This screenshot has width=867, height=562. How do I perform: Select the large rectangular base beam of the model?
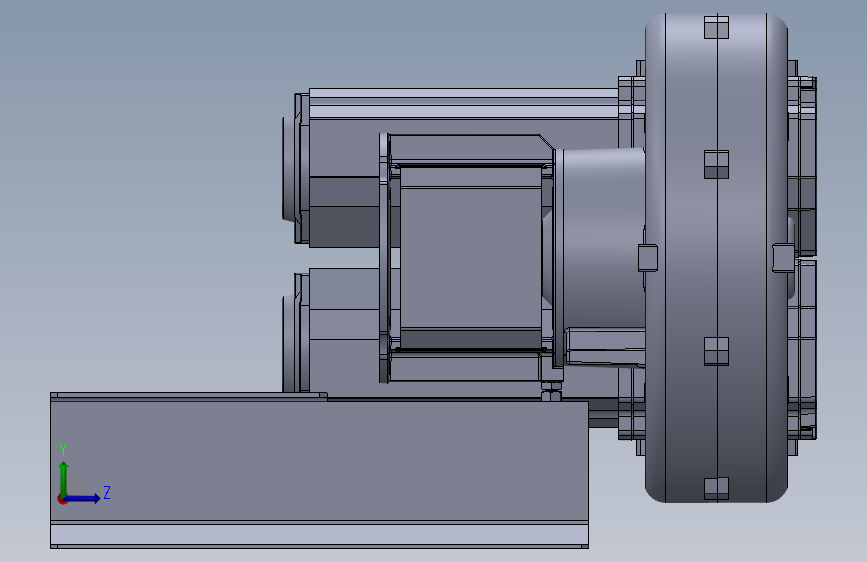click(319, 470)
